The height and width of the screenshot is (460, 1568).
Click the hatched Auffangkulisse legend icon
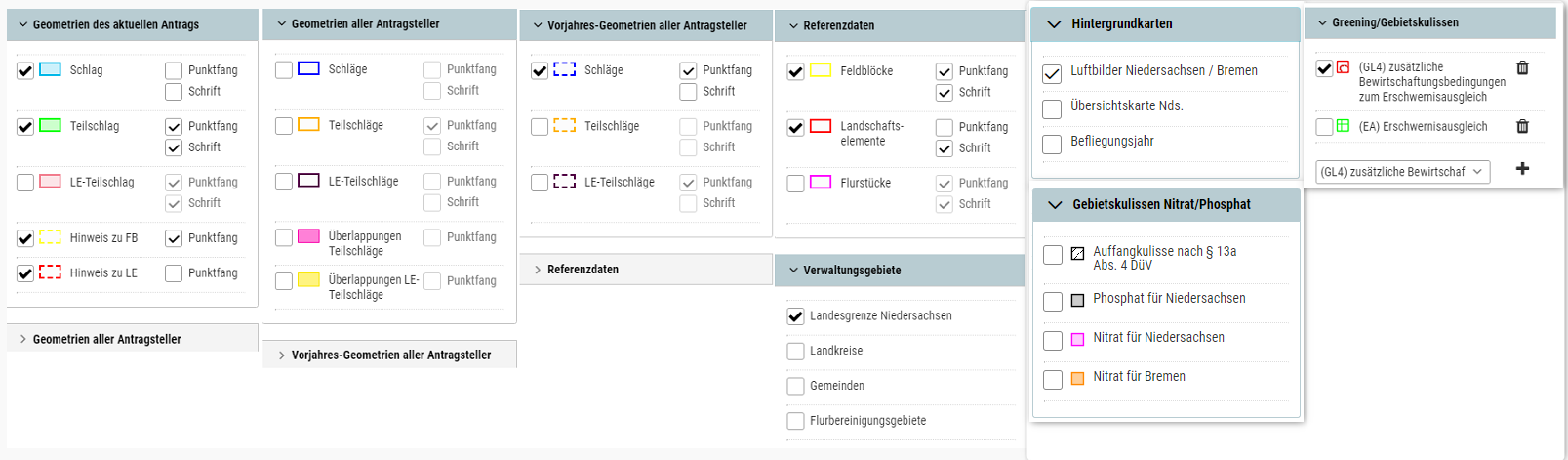point(1077,254)
